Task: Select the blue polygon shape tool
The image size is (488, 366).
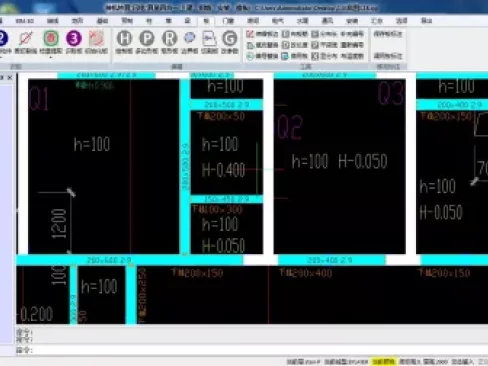Action: (189, 38)
